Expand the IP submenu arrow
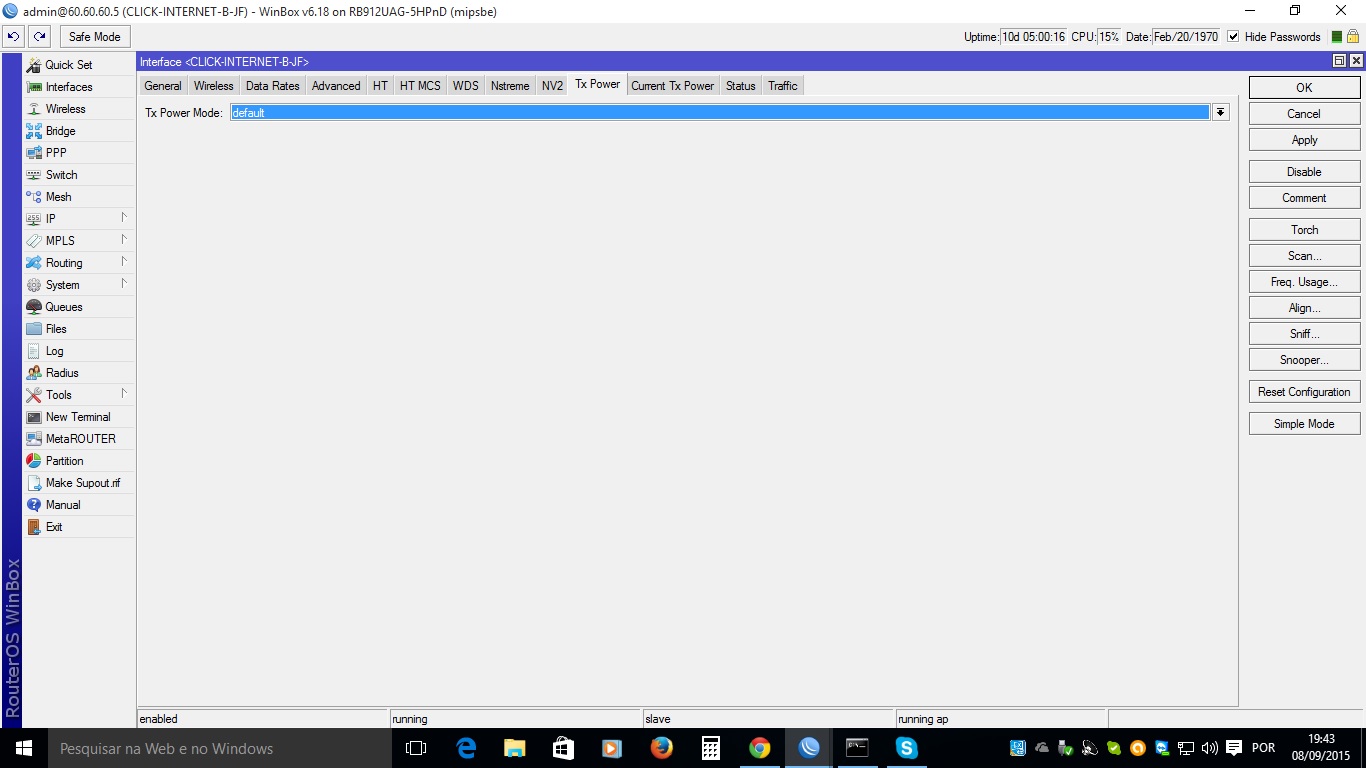Viewport: 1366px width, 768px height. (124, 217)
